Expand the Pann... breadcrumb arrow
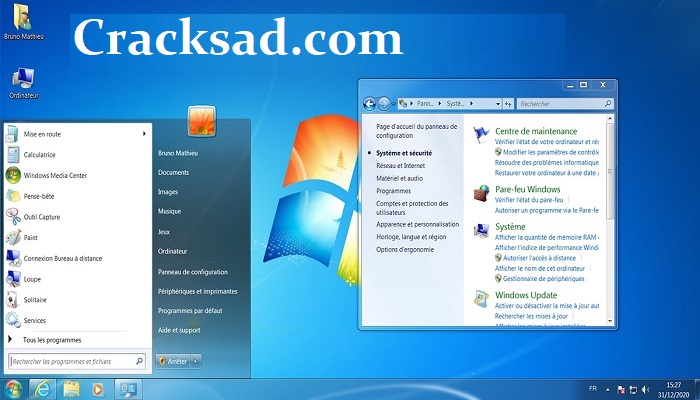The width and height of the screenshot is (700, 400). [x=439, y=104]
